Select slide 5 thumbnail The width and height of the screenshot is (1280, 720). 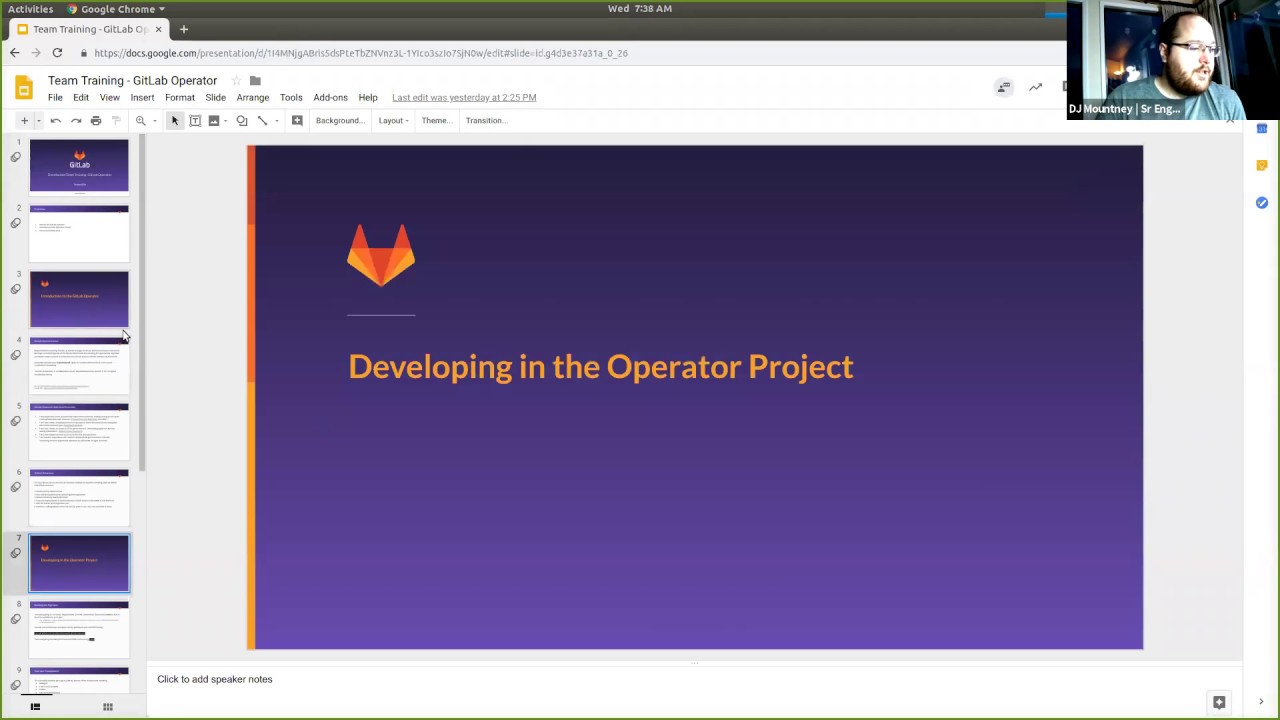coord(79,431)
